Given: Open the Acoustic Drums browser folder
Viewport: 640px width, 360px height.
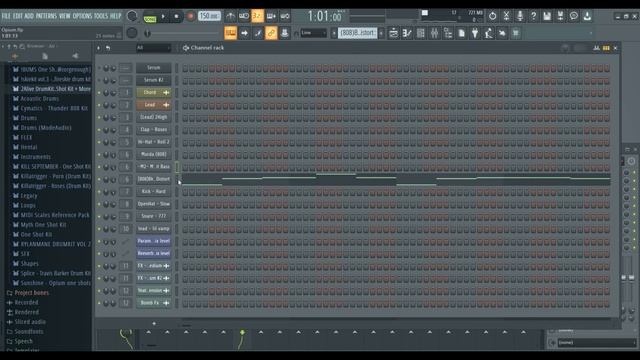Looking at the screenshot, I should [x=40, y=99].
